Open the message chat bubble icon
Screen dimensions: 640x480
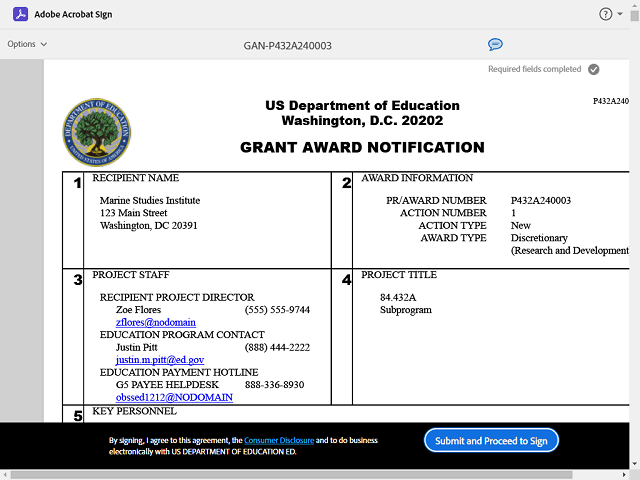[x=495, y=44]
